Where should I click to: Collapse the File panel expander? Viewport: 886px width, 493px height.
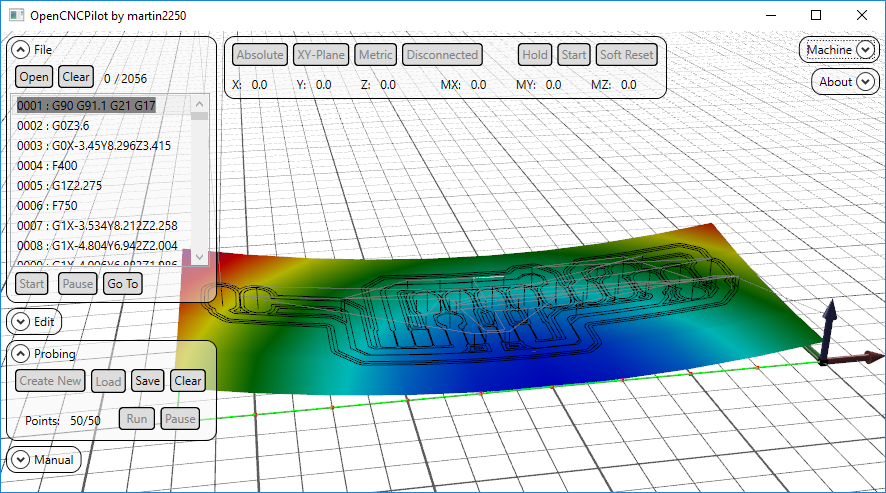(21, 49)
